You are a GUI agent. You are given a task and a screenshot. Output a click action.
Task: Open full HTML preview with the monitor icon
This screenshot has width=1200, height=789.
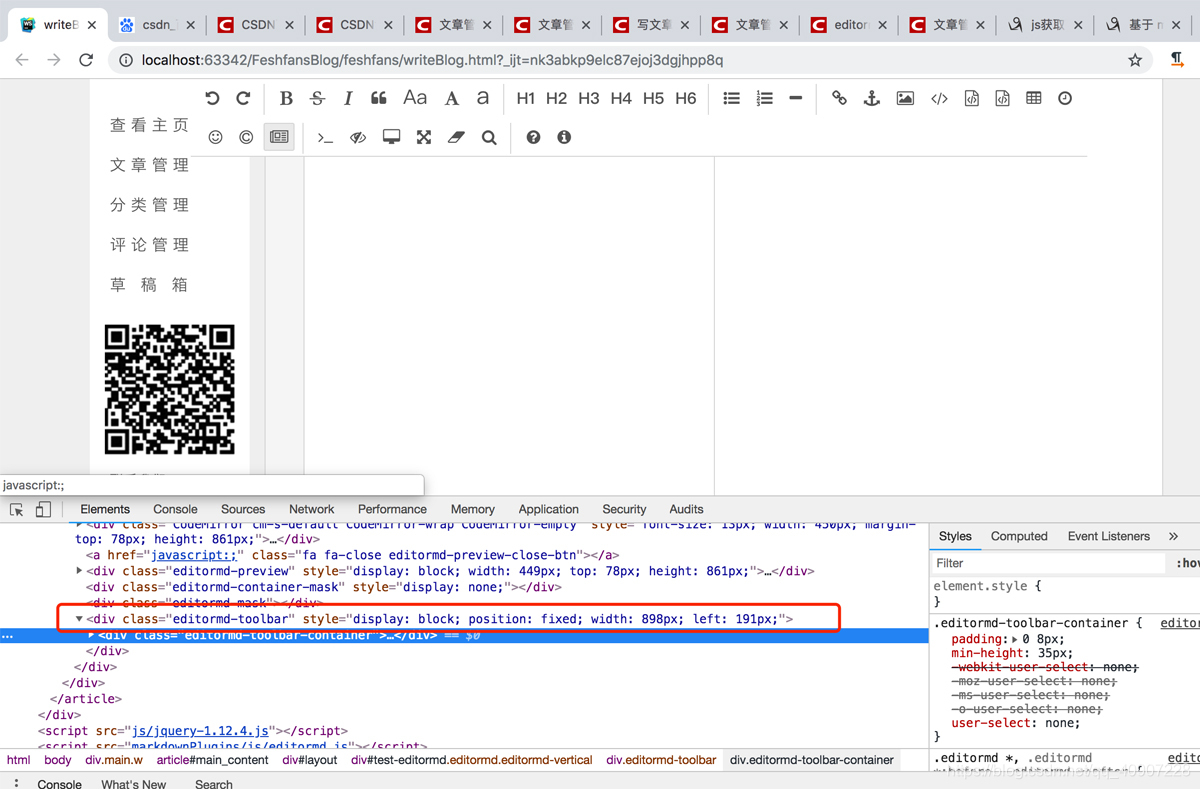pyautogui.click(x=392, y=137)
